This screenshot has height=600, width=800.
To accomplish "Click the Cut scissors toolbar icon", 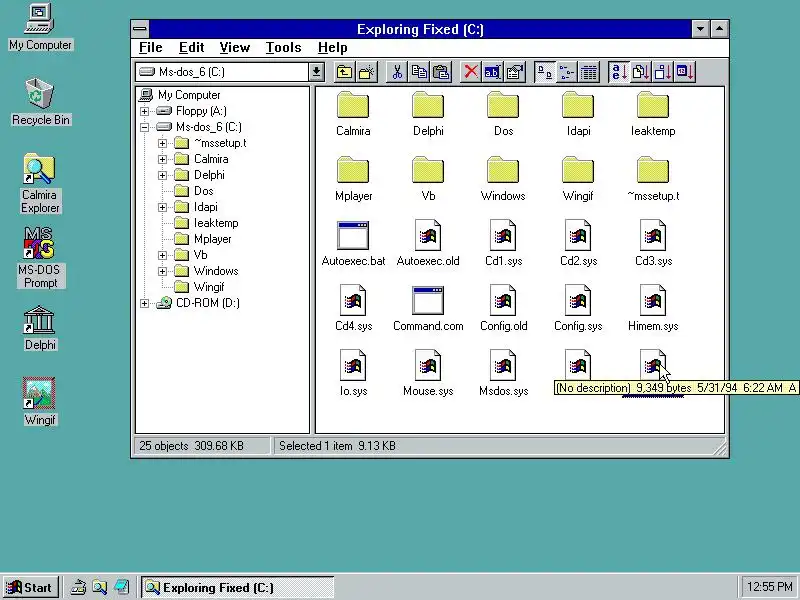I will 397,72.
